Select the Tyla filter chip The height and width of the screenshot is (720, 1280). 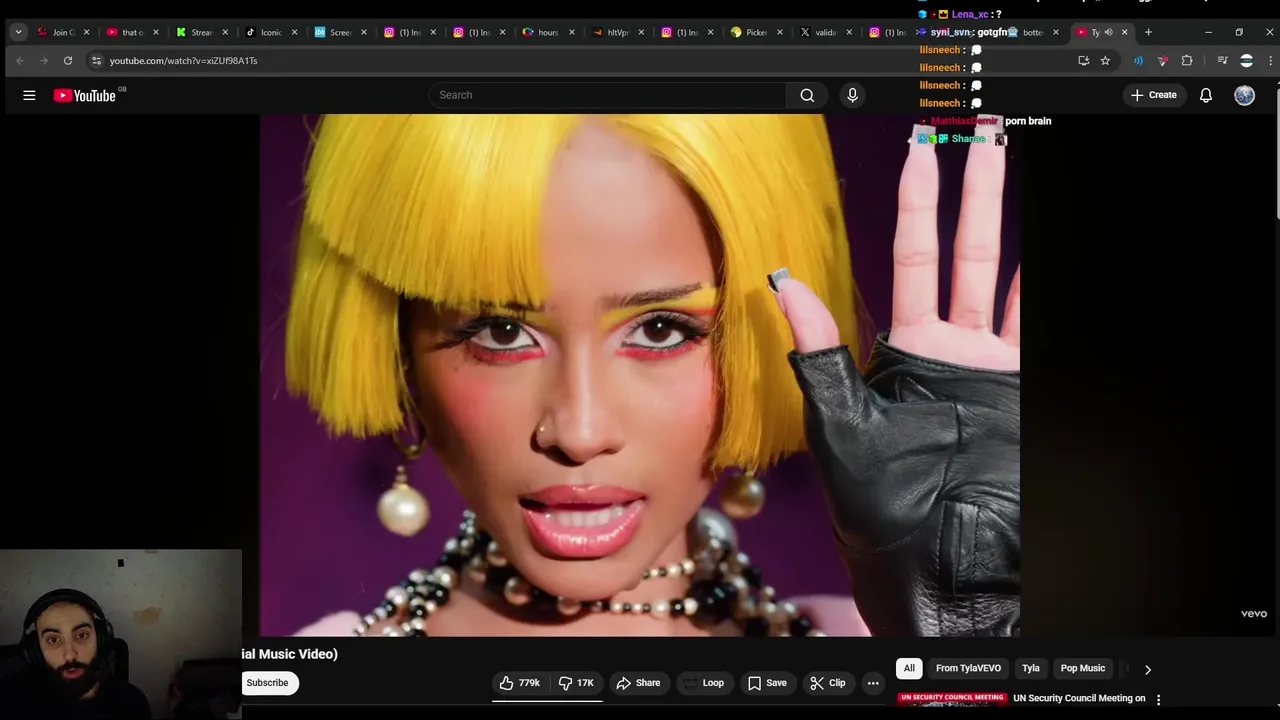click(1031, 668)
